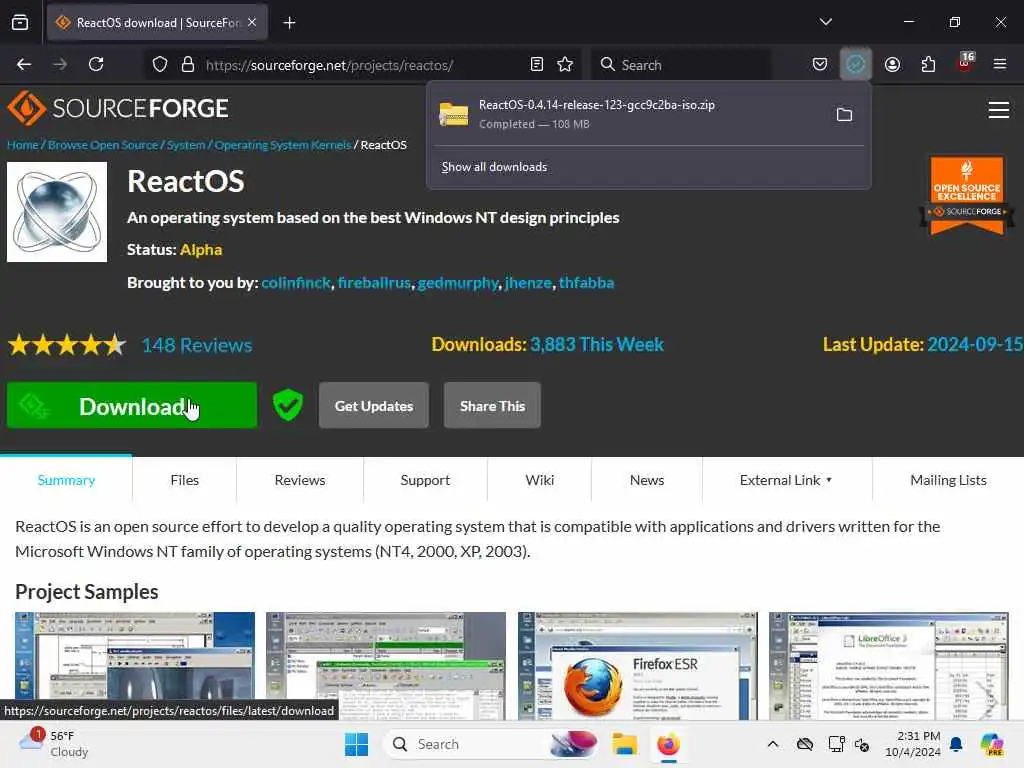The width and height of the screenshot is (1024, 768).
Task: Open the Firefox account icon
Action: point(892,64)
